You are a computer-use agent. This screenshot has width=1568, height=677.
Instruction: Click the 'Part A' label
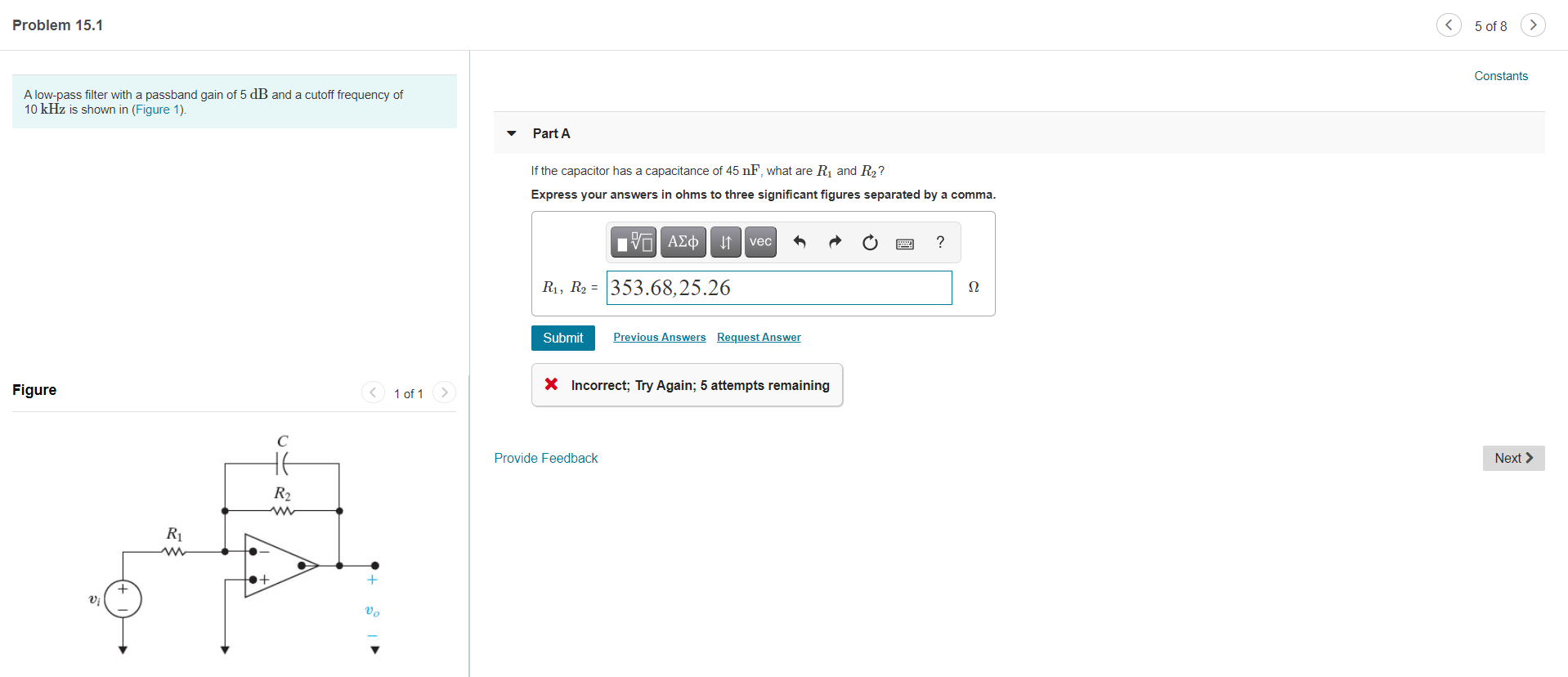(551, 133)
